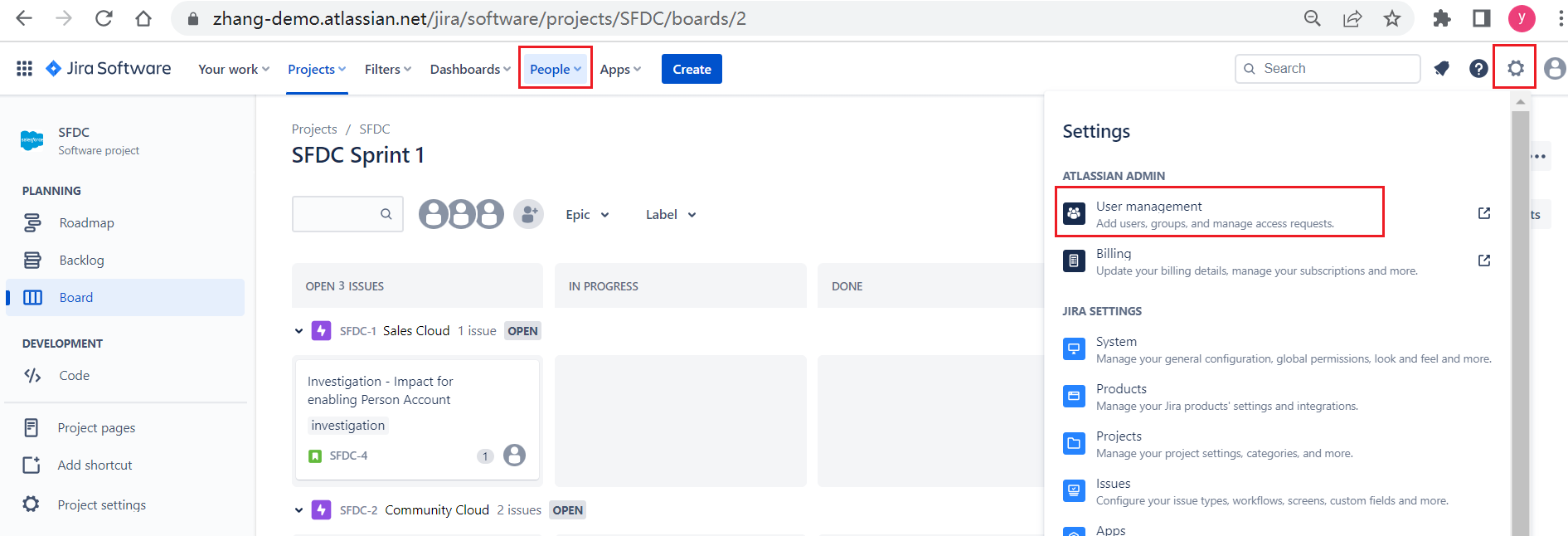Open external link icon for Billing
1568x536 pixels.
pyautogui.click(x=1484, y=261)
